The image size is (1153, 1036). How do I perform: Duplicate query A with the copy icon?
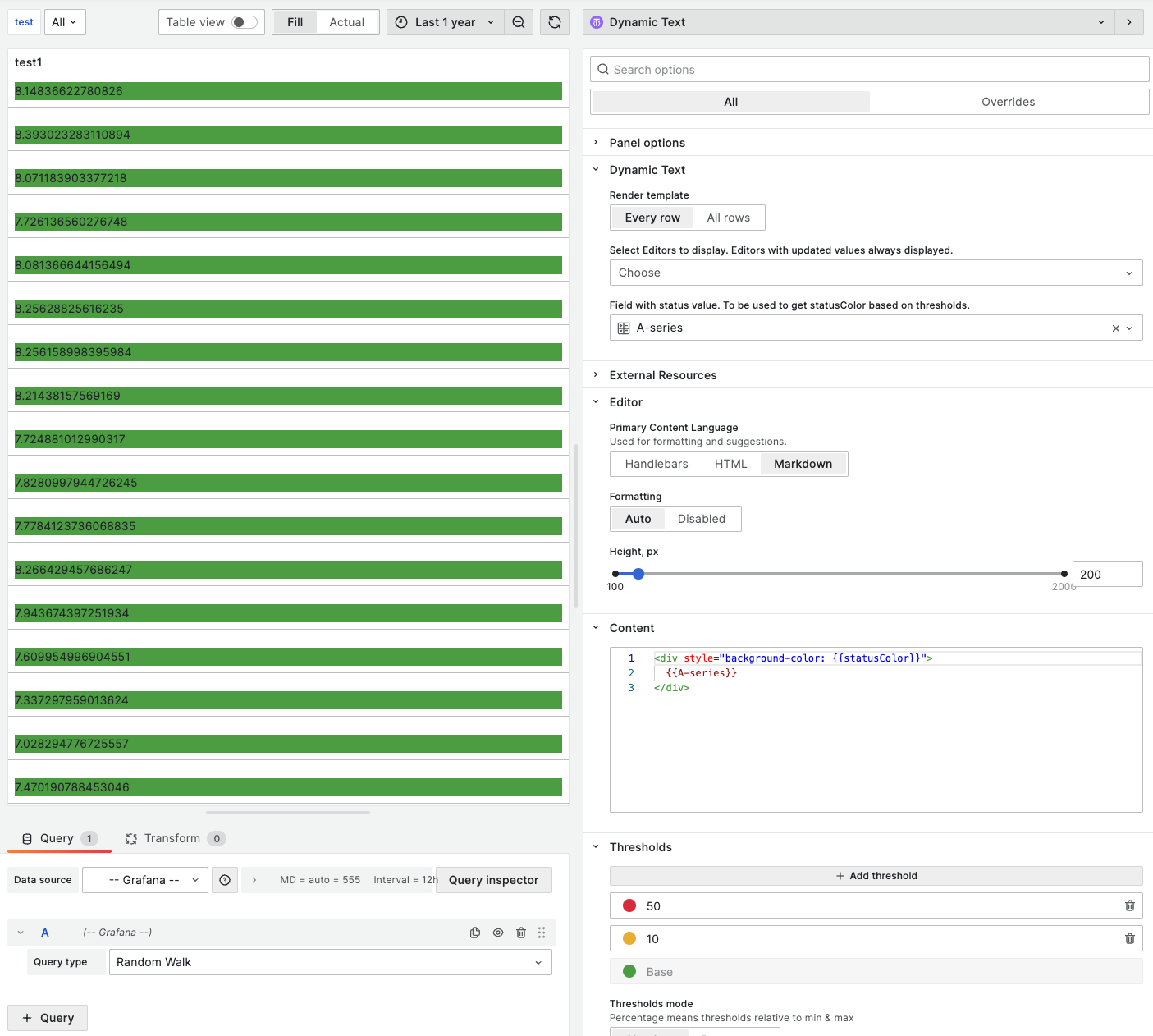(x=475, y=933)
